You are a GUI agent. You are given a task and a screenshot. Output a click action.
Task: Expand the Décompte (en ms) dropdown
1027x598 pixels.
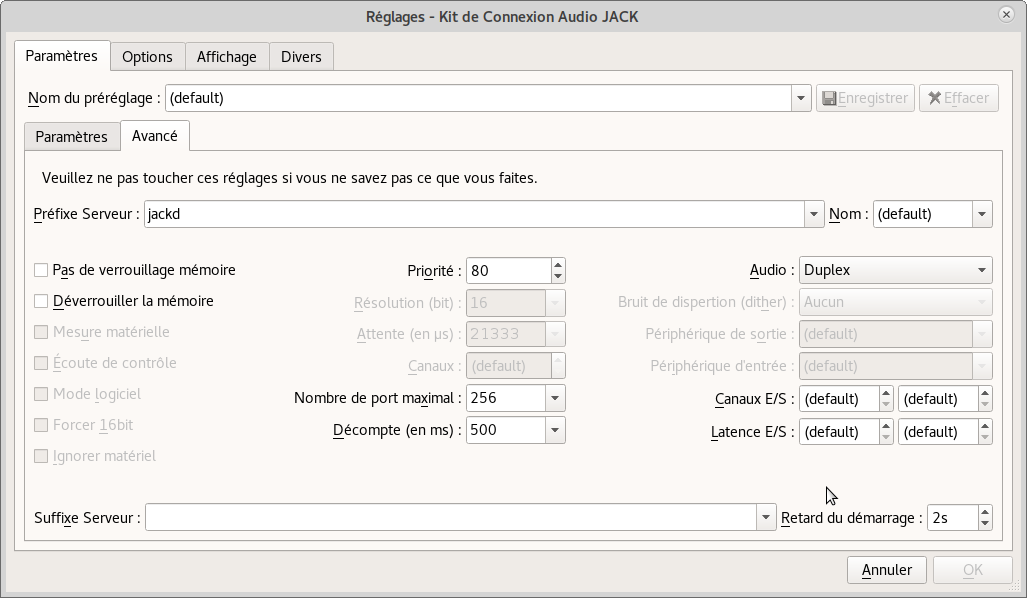pyautogui.click(x=555, y=430)
